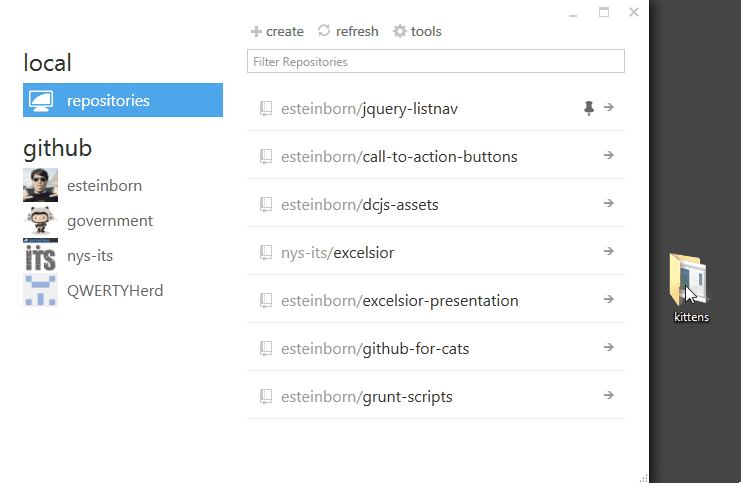Click the repo book icon beside excelsior-presentation
The width and height of the screenshot is (741, 483).
266,301
